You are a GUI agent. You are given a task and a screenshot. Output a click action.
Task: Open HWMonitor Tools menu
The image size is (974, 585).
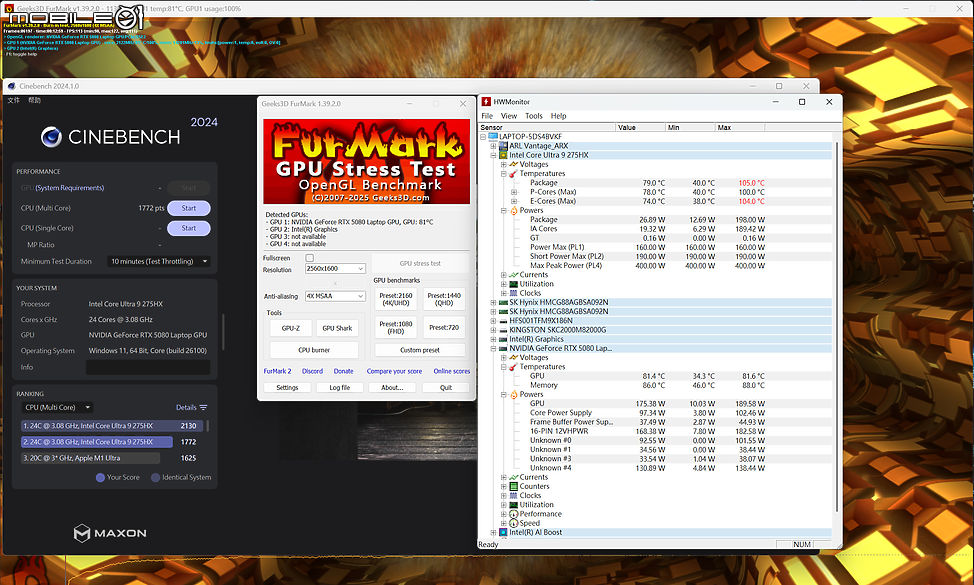[534, 116]
